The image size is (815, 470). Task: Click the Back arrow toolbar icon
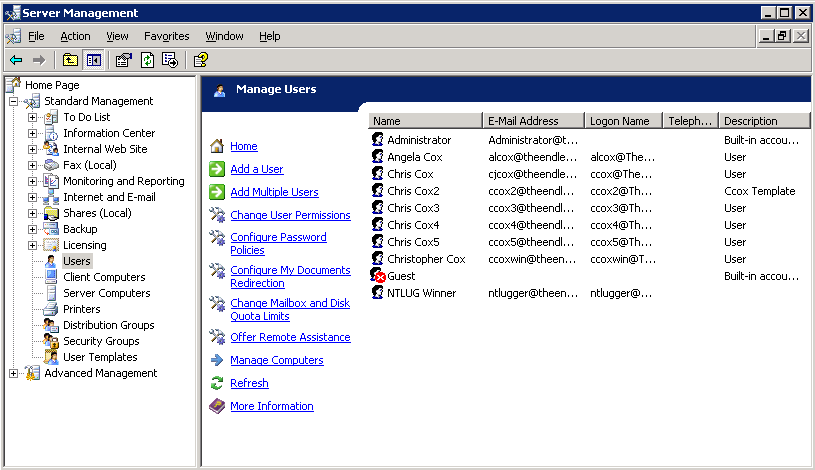[x=16, y=60]
